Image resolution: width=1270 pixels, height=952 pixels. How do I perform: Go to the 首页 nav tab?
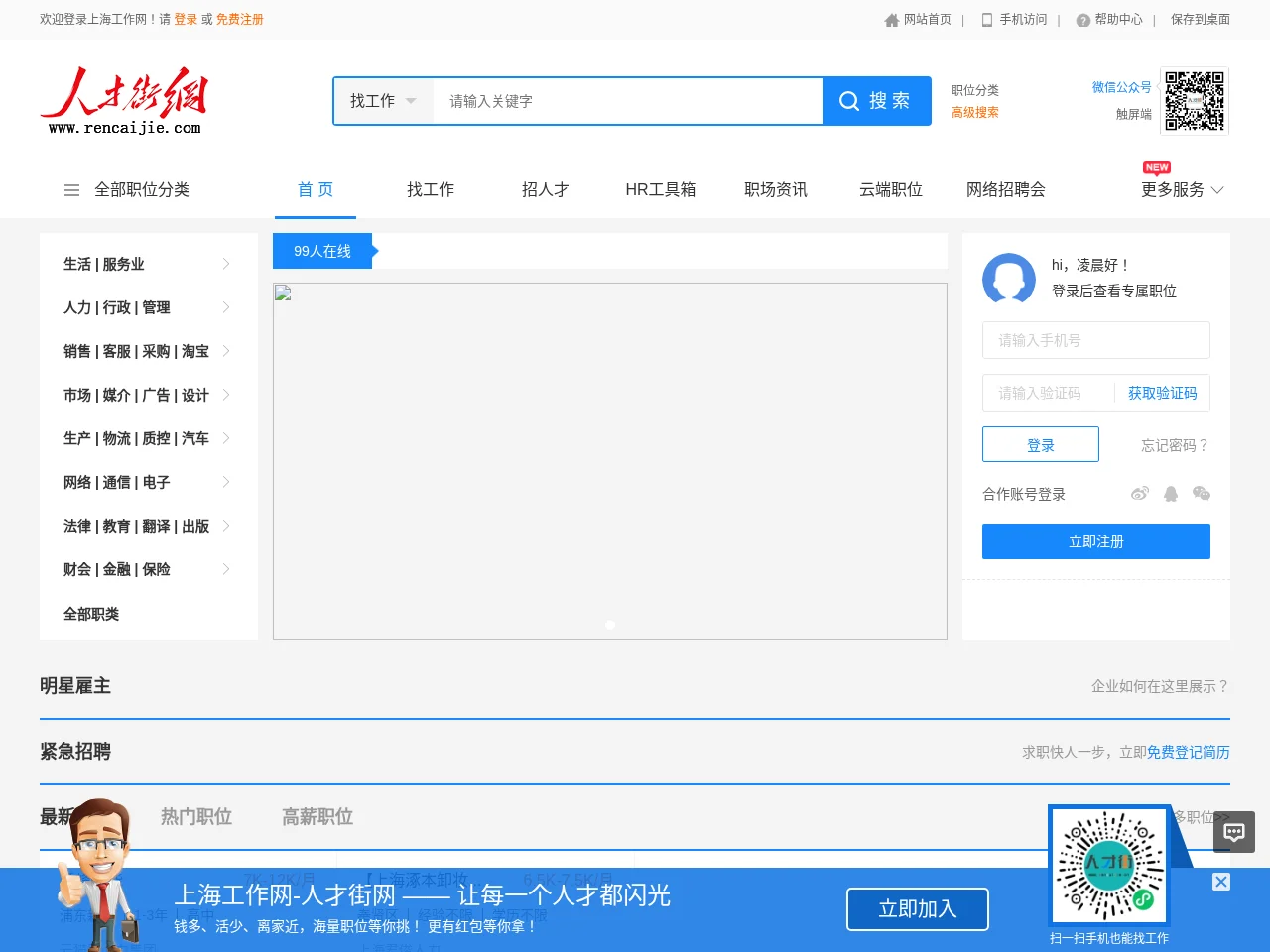(316, 190)
